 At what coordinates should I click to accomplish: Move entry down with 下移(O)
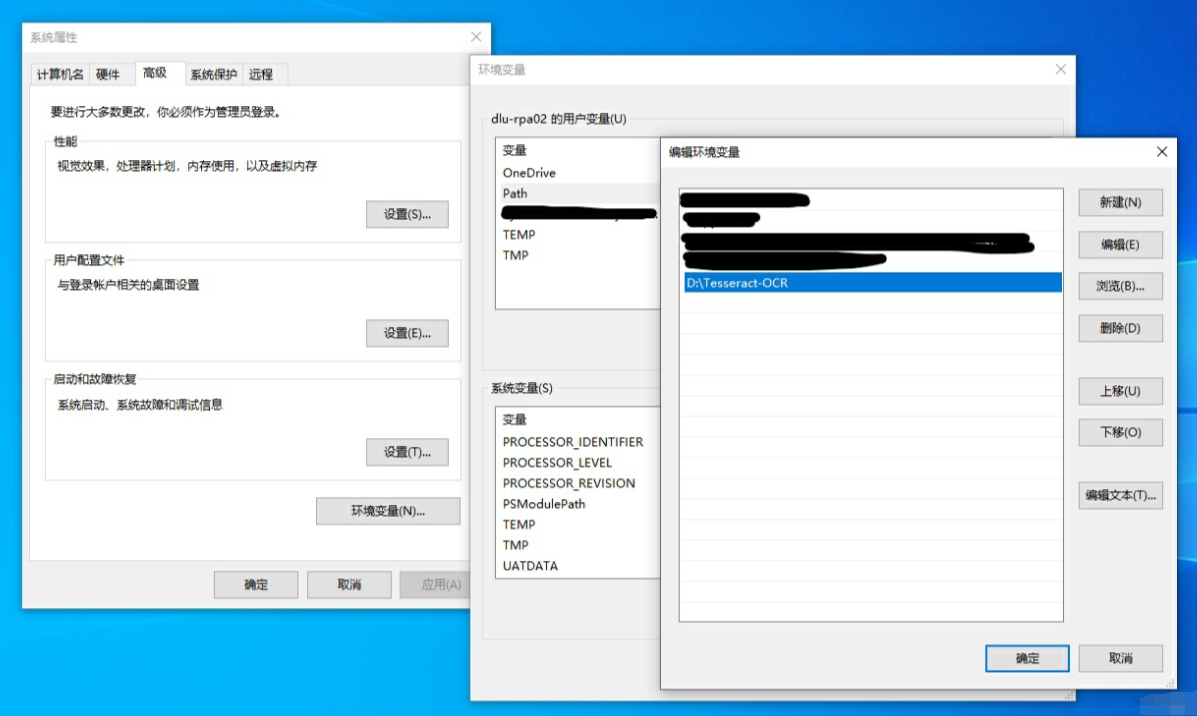click(x=1120, y=432)
